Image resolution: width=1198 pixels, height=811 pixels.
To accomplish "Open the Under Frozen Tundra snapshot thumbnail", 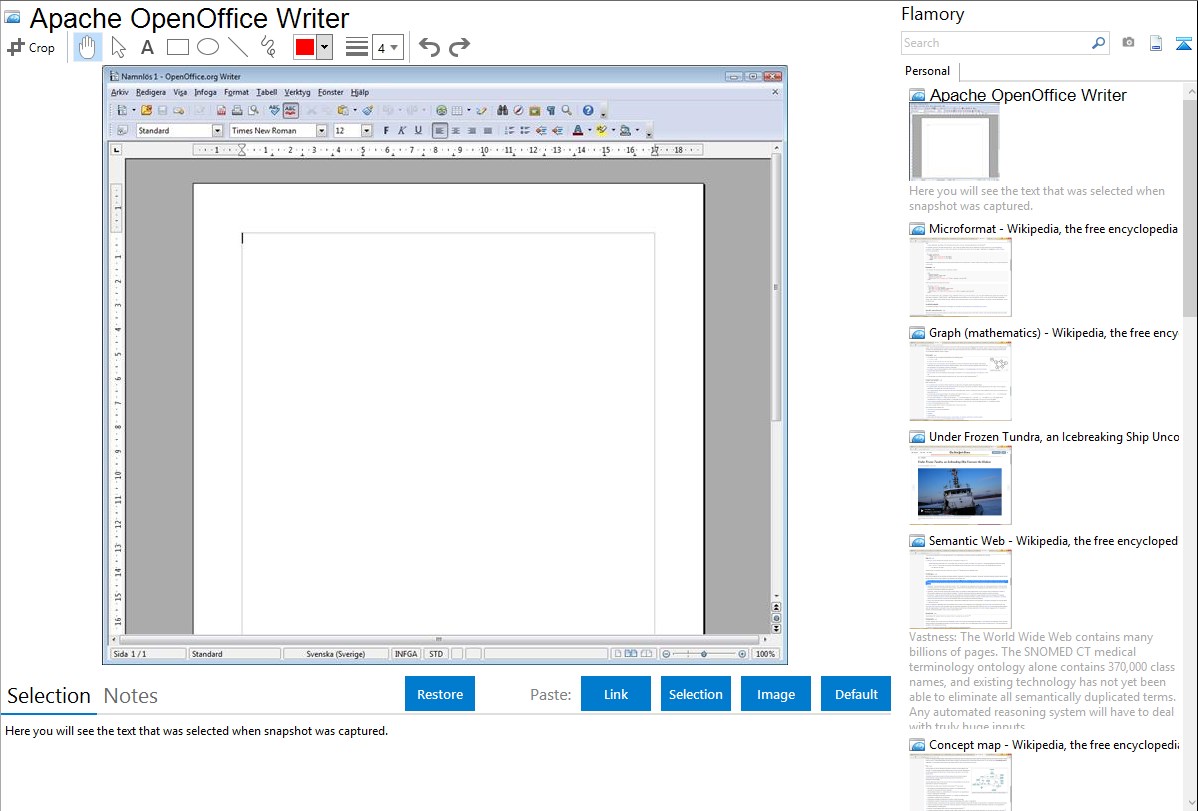I will (960, 485).
